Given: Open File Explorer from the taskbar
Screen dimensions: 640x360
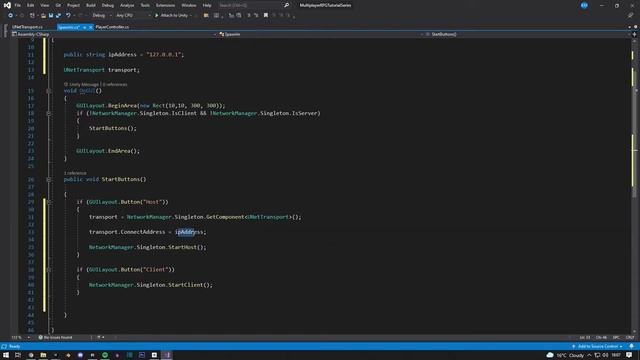Looking at the screenshot, I should click(x=43, y=355).
